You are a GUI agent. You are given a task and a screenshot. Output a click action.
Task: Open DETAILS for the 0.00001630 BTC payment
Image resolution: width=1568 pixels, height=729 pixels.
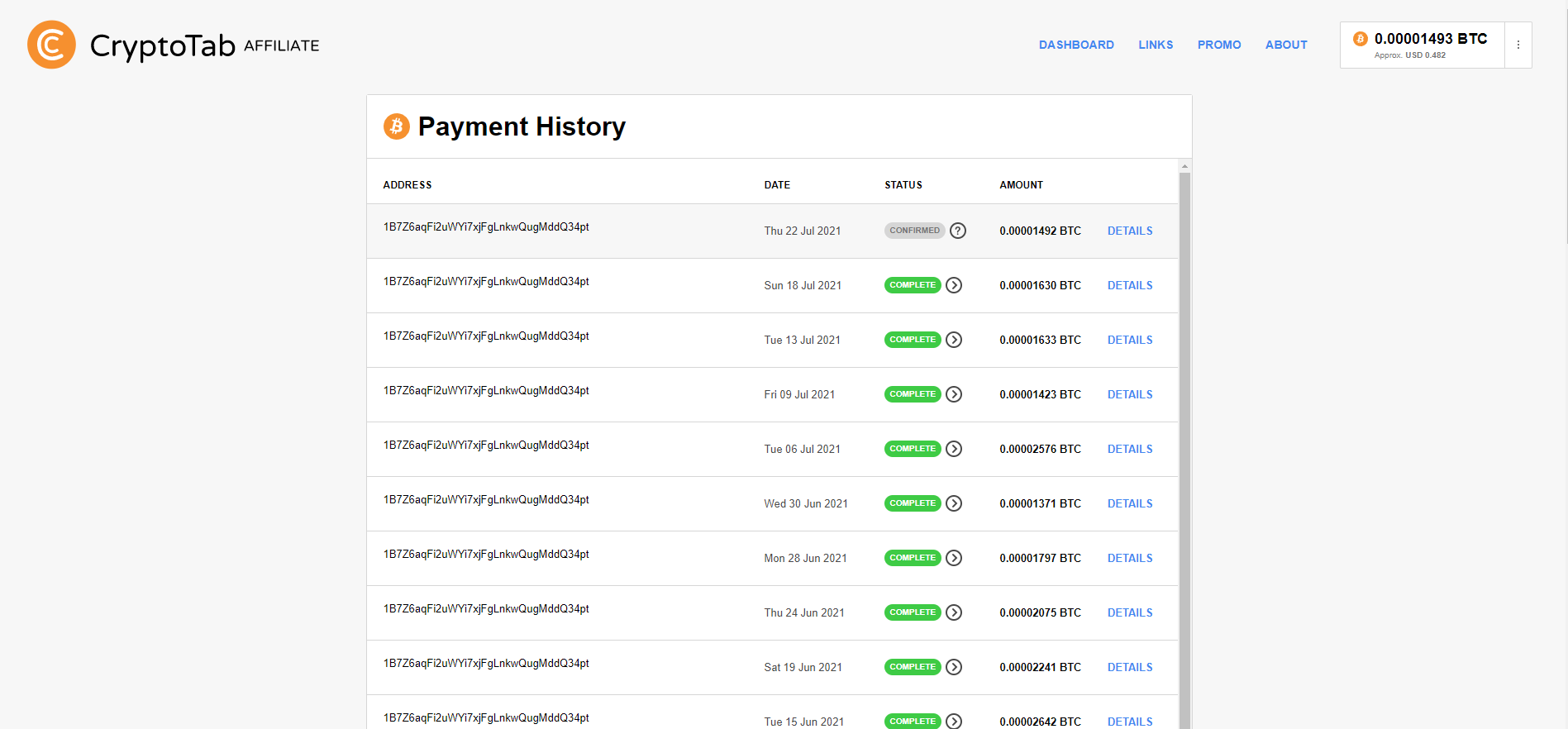tap(1130, 285)
